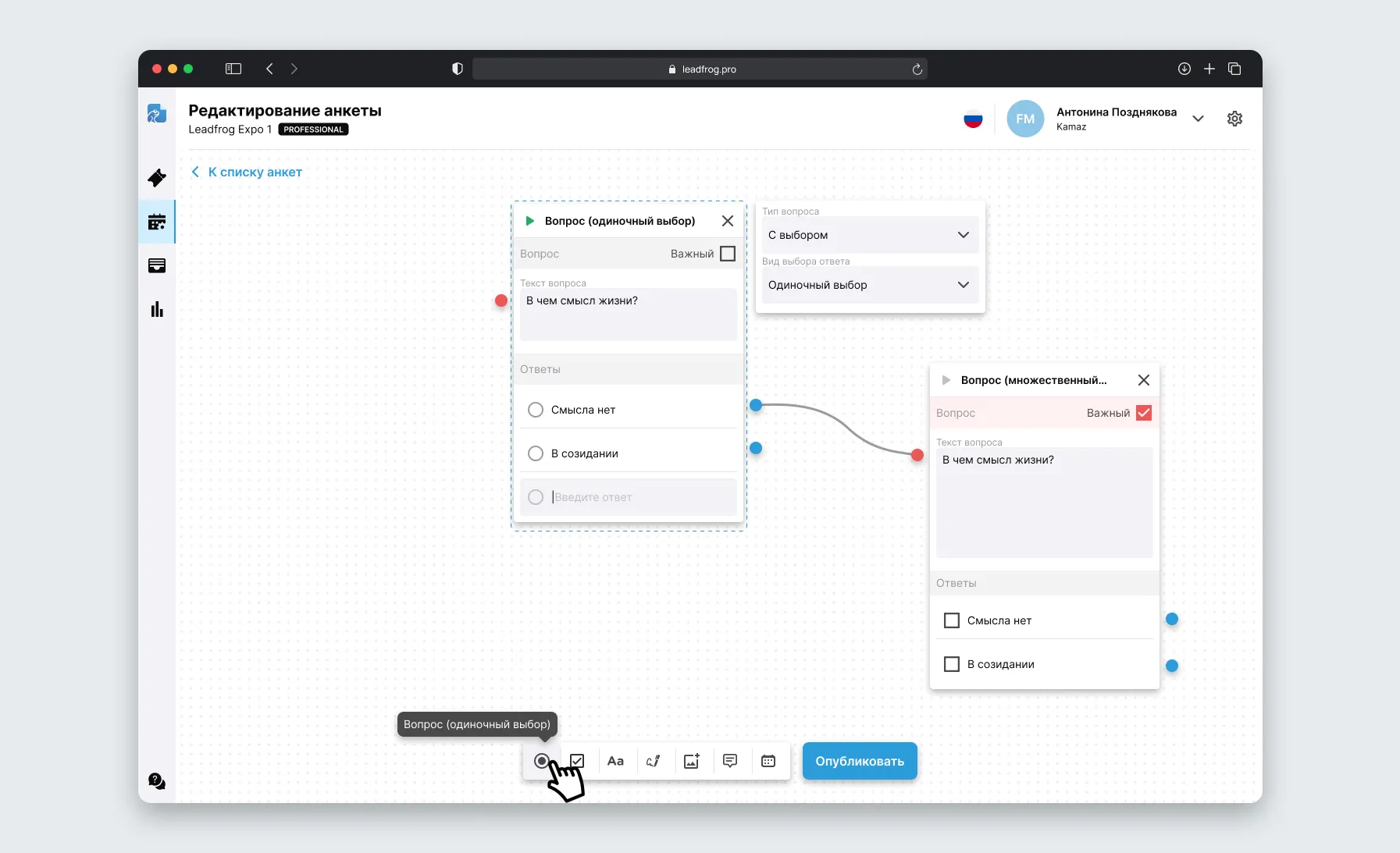
Task: Click the Leadfrog logo icon
Action: pos(157,114)
